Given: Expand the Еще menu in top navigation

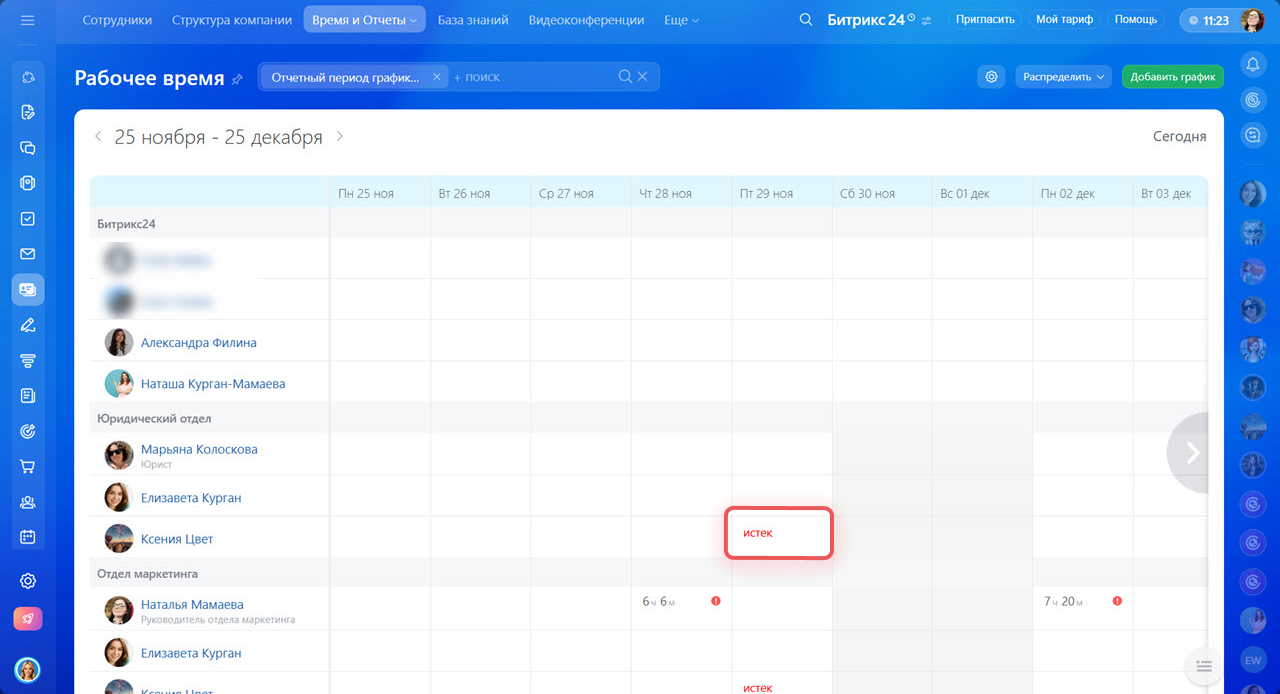Looking at the screenshot, I should coord(681,20).
